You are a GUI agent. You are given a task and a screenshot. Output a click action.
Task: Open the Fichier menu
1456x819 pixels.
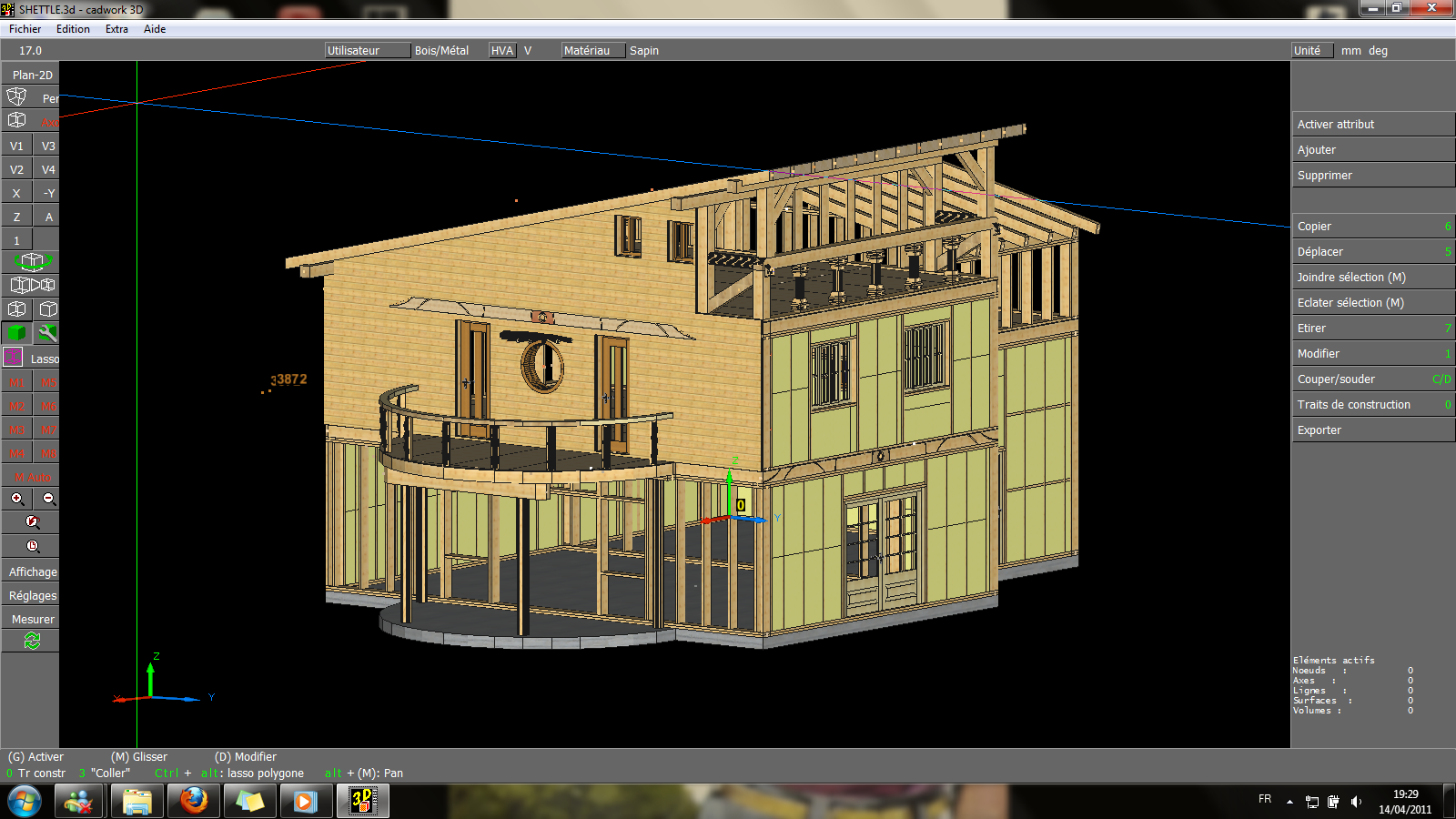25,29
